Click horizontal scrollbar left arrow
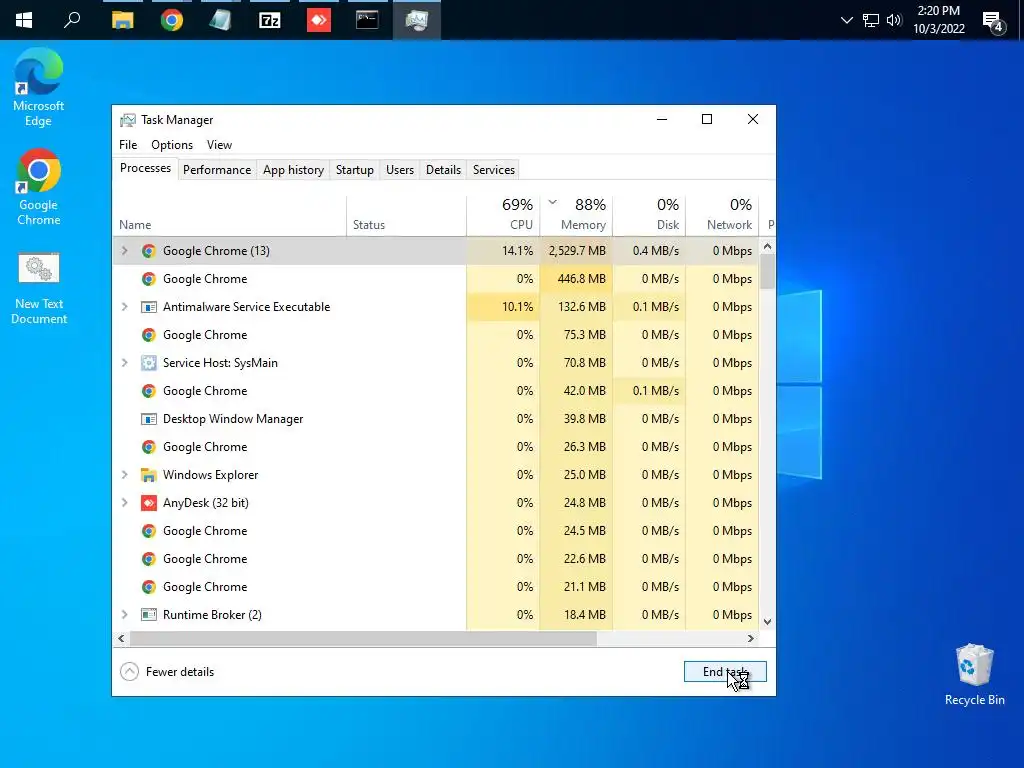The image size is (1024, 768). coord(121,638)
